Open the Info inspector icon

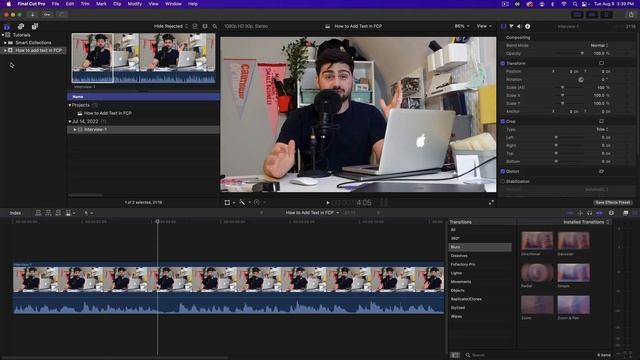click(x=527, y=26)
